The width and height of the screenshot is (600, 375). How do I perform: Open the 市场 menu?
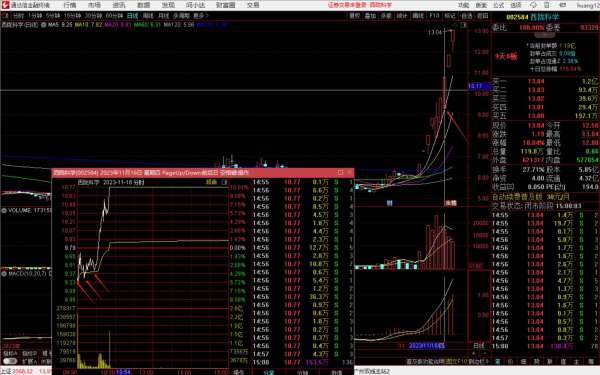[94, 5]
